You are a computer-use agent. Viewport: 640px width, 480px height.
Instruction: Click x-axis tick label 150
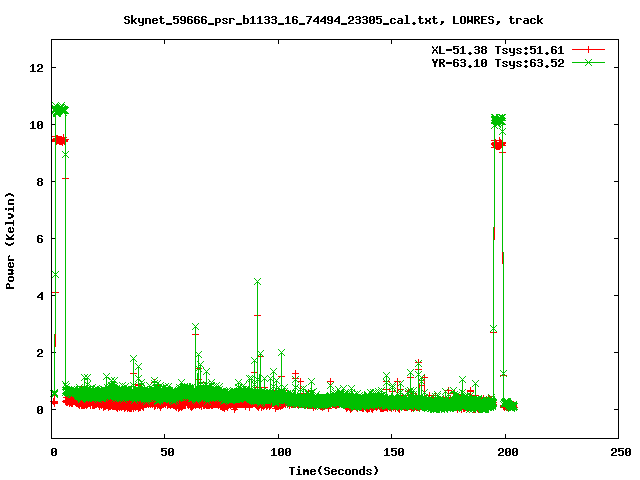click(394, 452)
